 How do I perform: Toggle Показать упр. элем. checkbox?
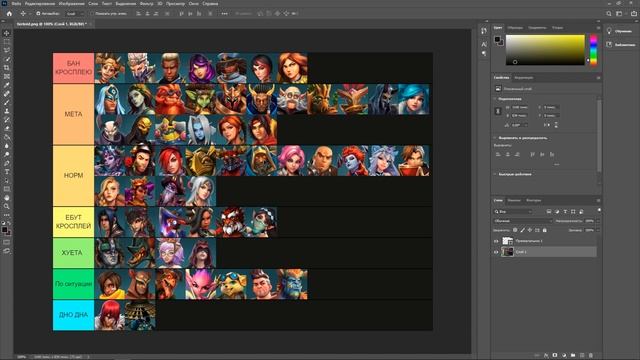tap(92, 13)
